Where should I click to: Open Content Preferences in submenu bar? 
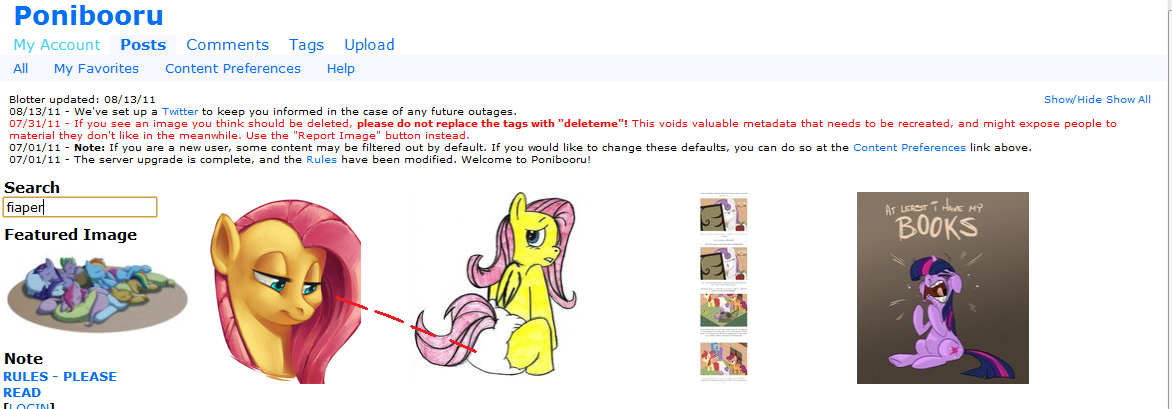233,69
